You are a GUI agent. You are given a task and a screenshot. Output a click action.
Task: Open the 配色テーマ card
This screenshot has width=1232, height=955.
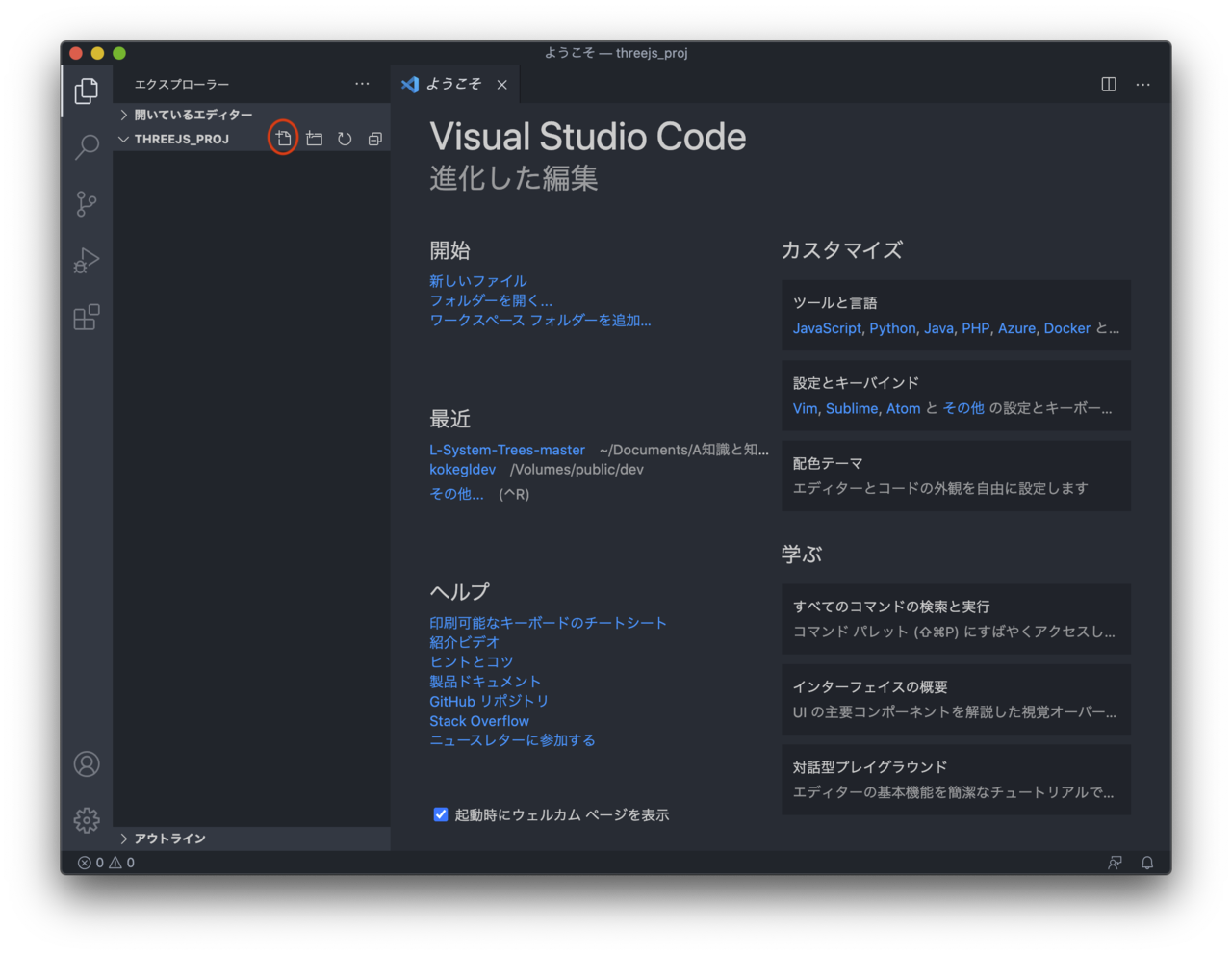click(x=956, y=476)
